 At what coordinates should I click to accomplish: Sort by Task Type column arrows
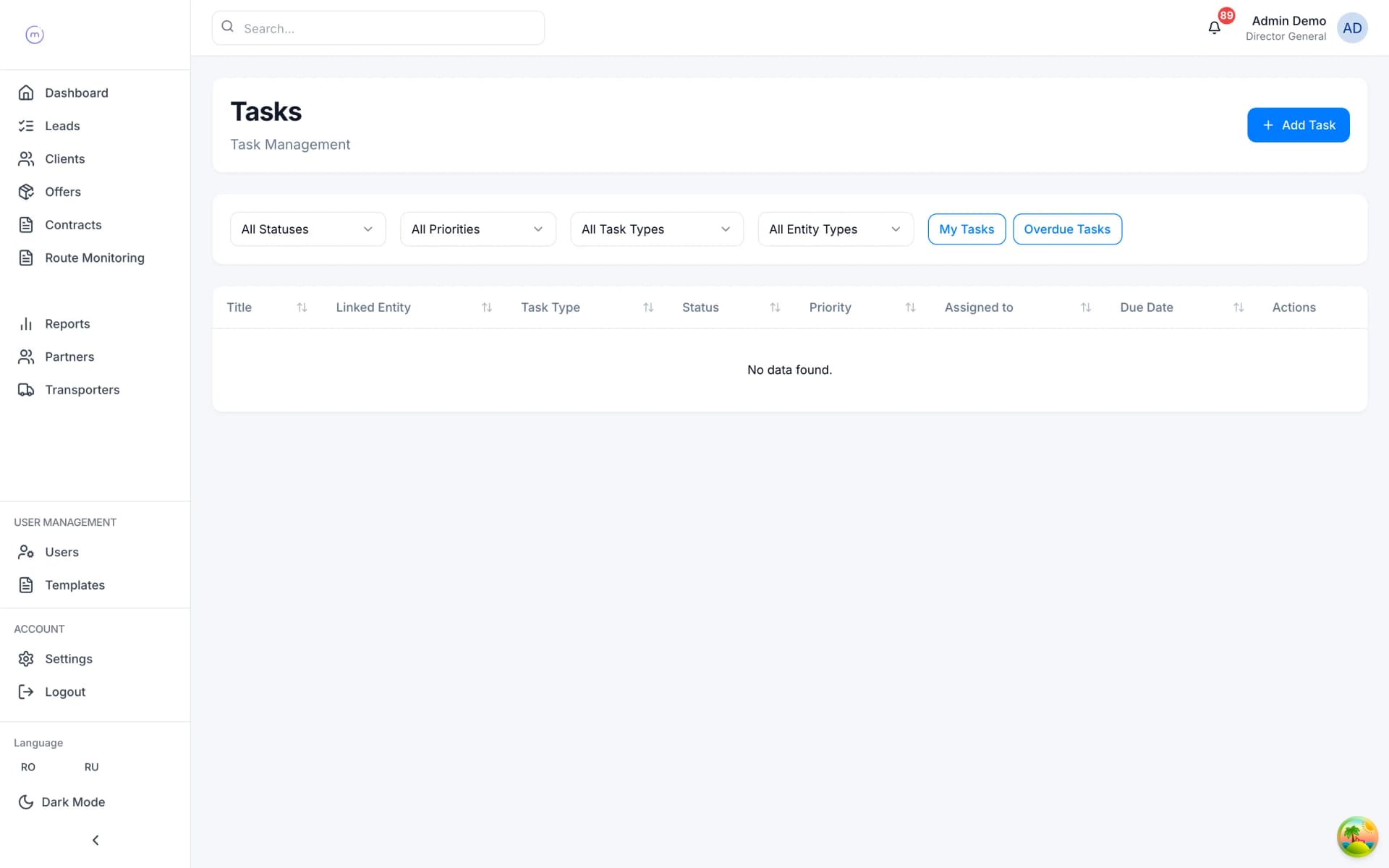[x=648, y=307]
